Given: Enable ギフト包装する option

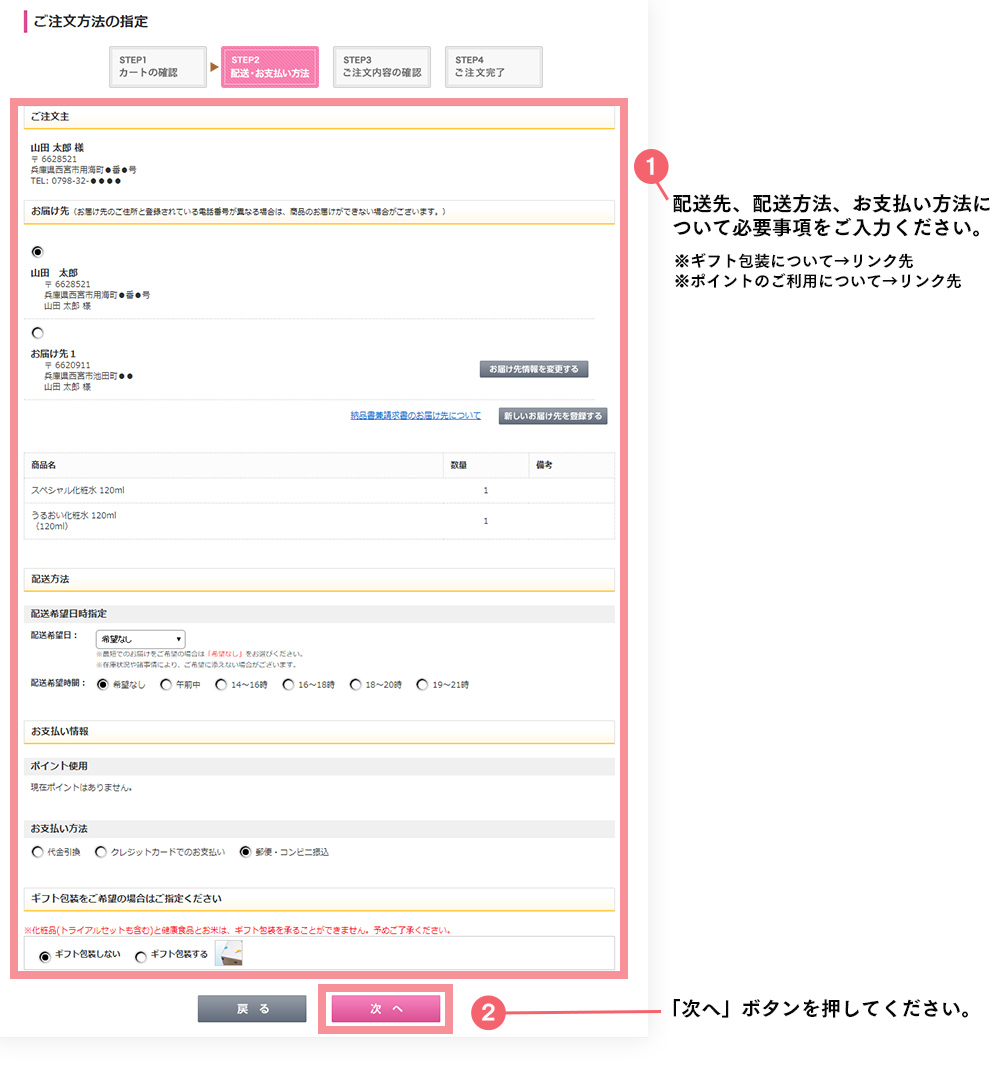Looking at the screenshot, I should point(141,956).
